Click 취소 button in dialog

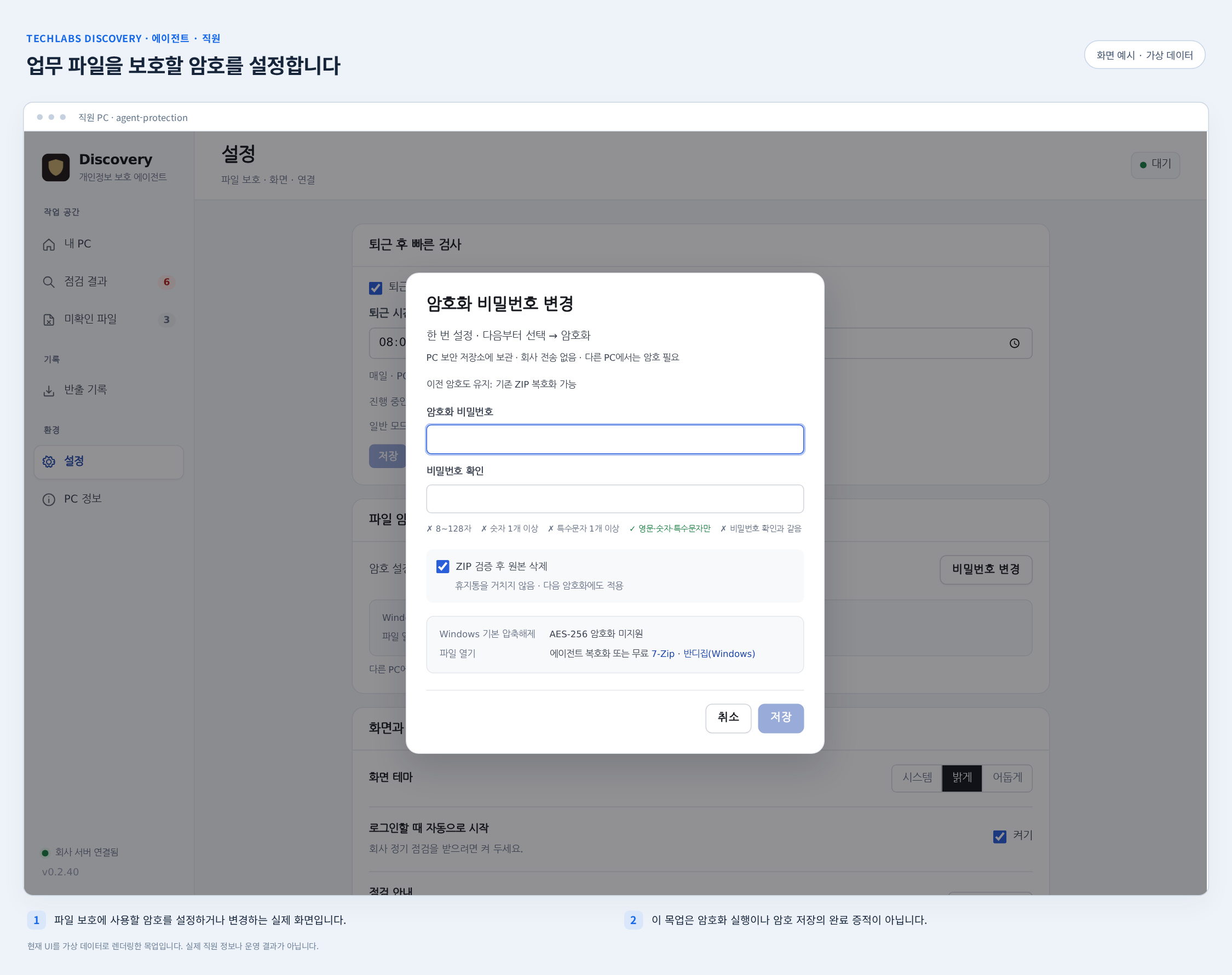click(728, 718)
